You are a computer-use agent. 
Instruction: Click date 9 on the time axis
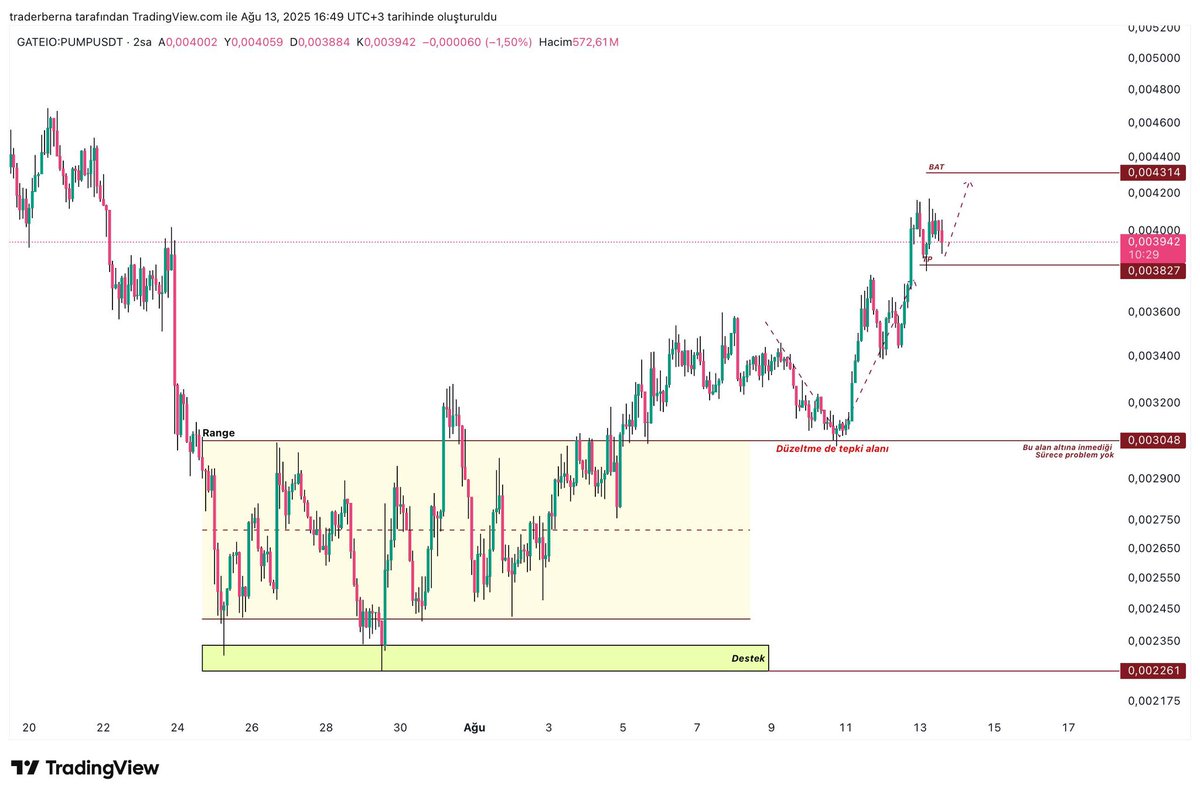pyautogui.click(x=772, y=728)
